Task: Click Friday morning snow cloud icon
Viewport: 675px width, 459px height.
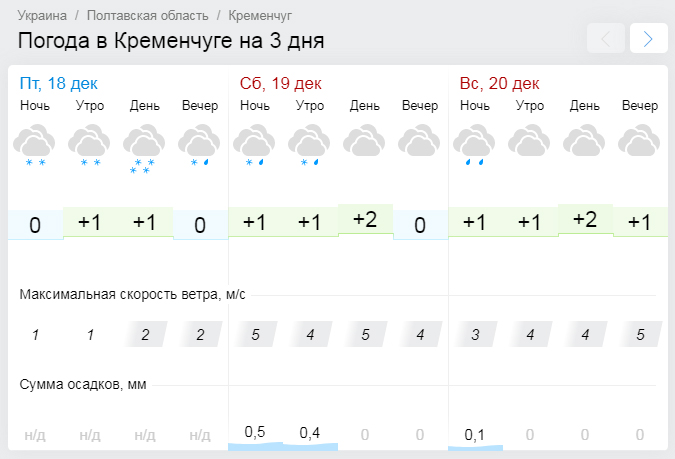Action: 90,143
